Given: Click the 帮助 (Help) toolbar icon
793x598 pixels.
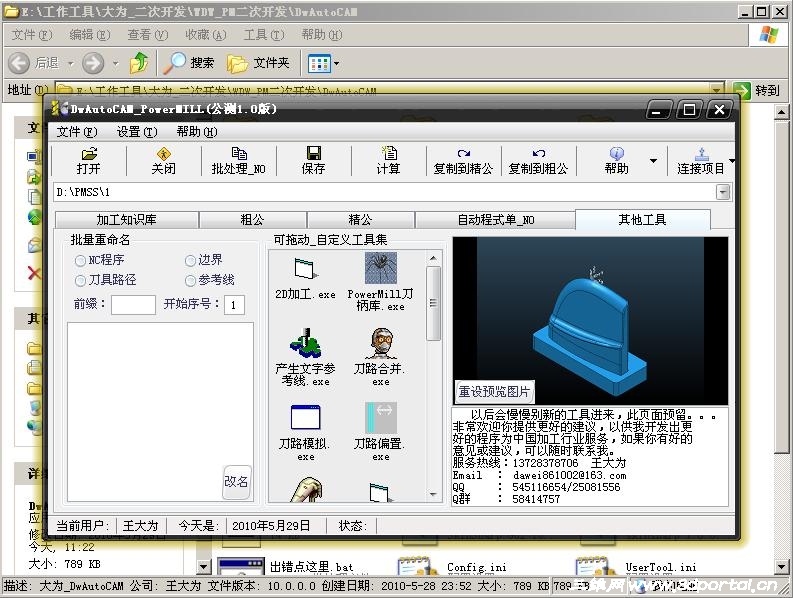Looking at the screenshot, I should tap(616, 161).
